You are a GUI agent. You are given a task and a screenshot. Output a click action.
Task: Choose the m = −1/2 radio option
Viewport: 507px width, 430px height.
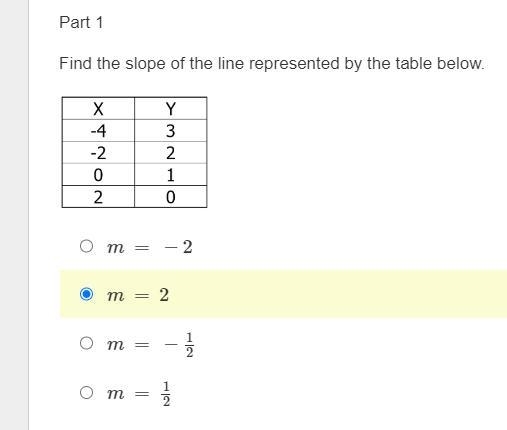pyautogui.click(x=87, y=343)
